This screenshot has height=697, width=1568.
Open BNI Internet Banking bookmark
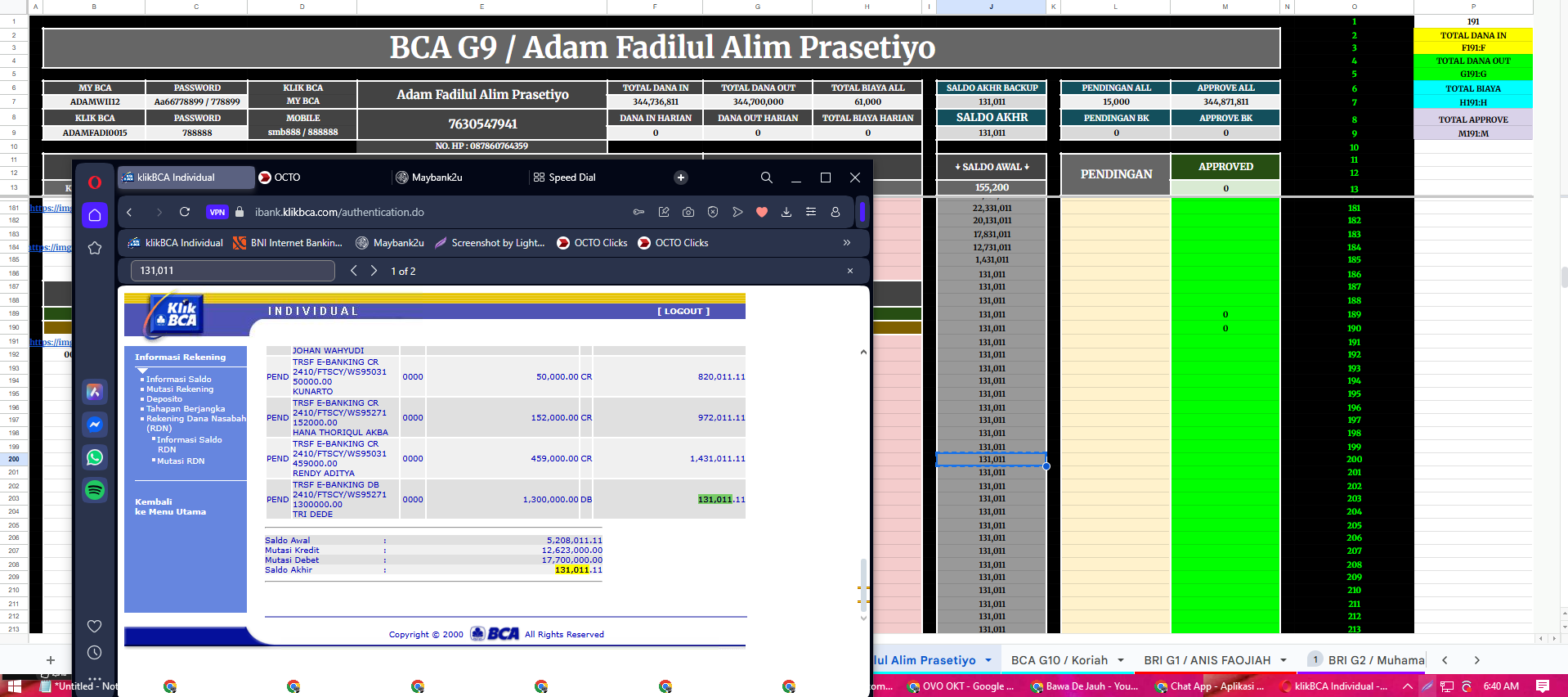click(288, 243)
